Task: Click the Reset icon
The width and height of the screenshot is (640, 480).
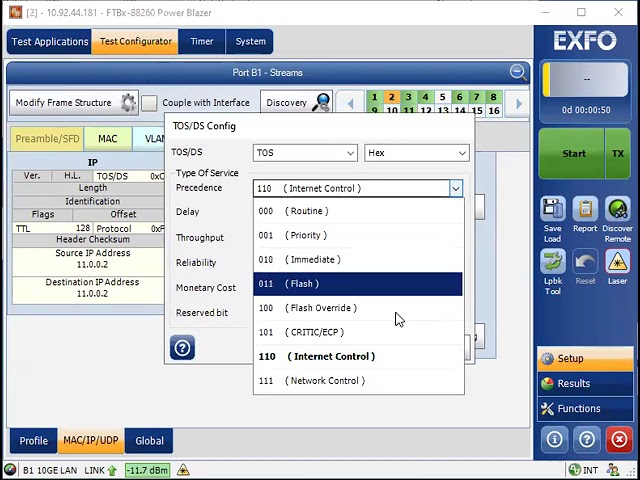Action: (x=585, y=262)
